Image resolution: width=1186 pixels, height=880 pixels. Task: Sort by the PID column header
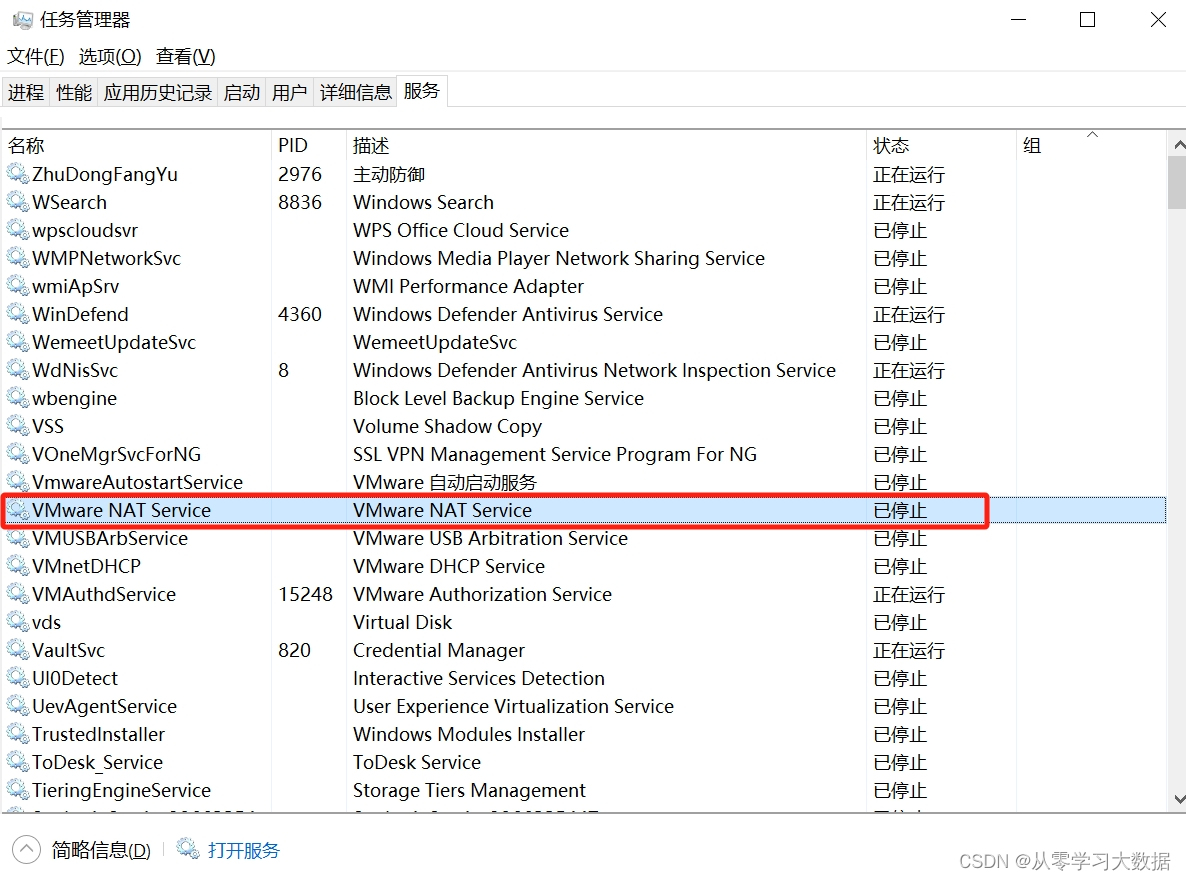(x=309, y=145)
